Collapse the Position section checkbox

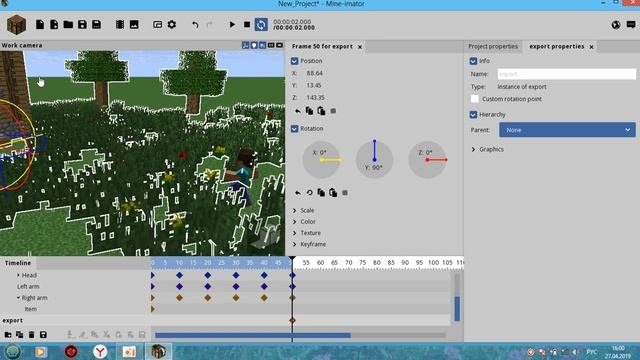pos(294,61)
